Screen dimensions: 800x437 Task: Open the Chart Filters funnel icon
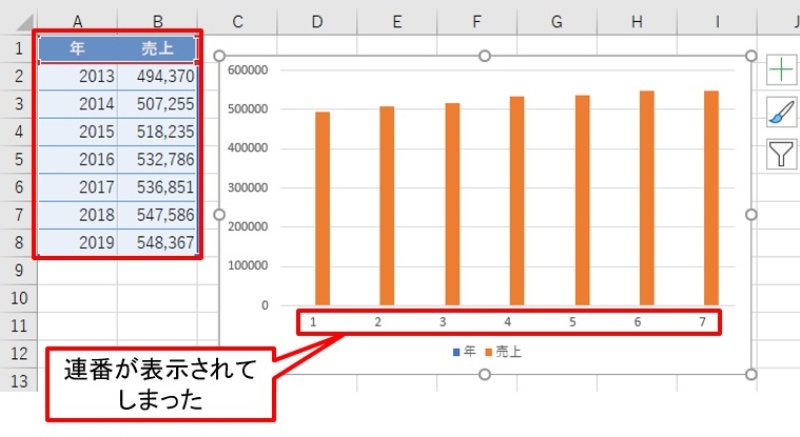tap(781, 154)
